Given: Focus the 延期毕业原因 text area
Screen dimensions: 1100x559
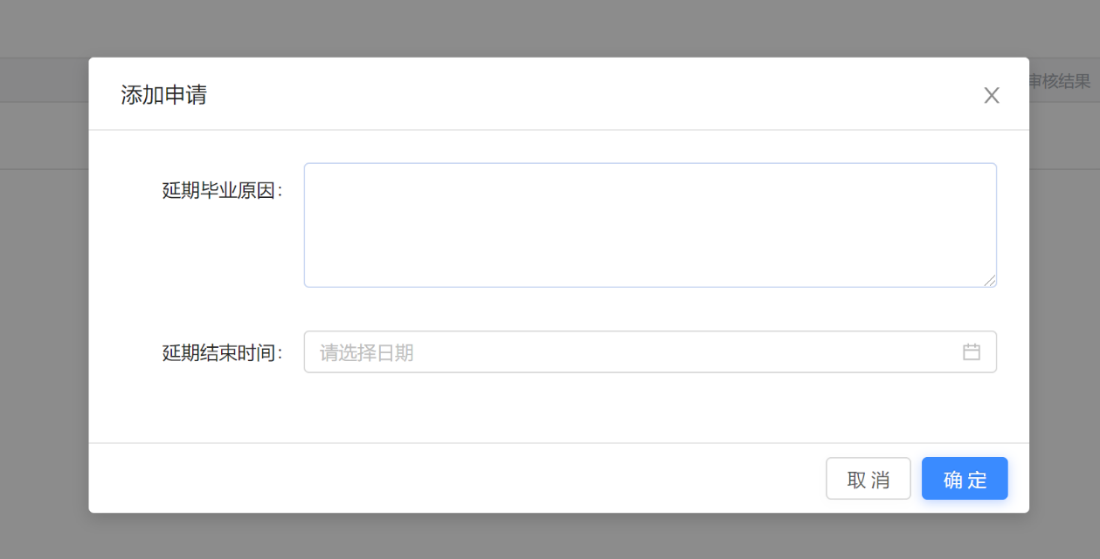Looking at the screenshot, I should point(650,225).
